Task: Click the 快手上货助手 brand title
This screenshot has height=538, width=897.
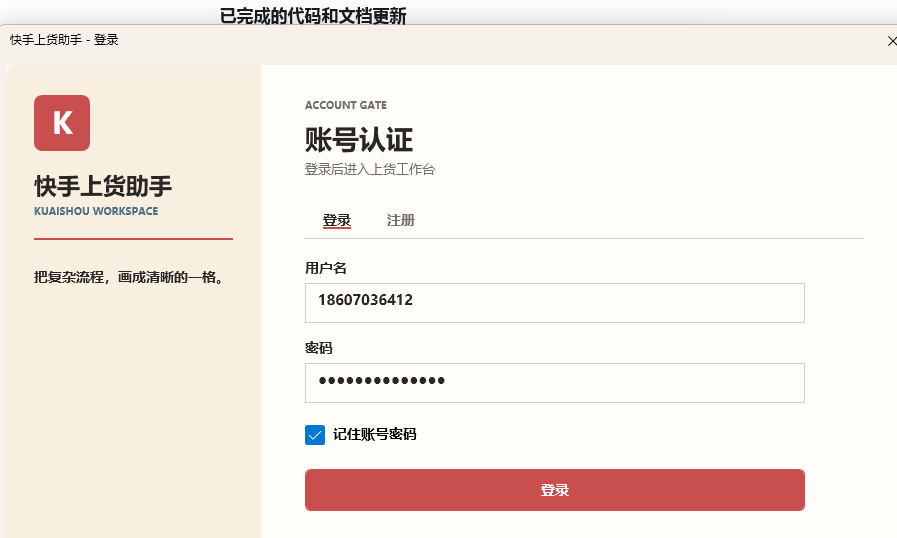Action: click(x=103, y=187)
